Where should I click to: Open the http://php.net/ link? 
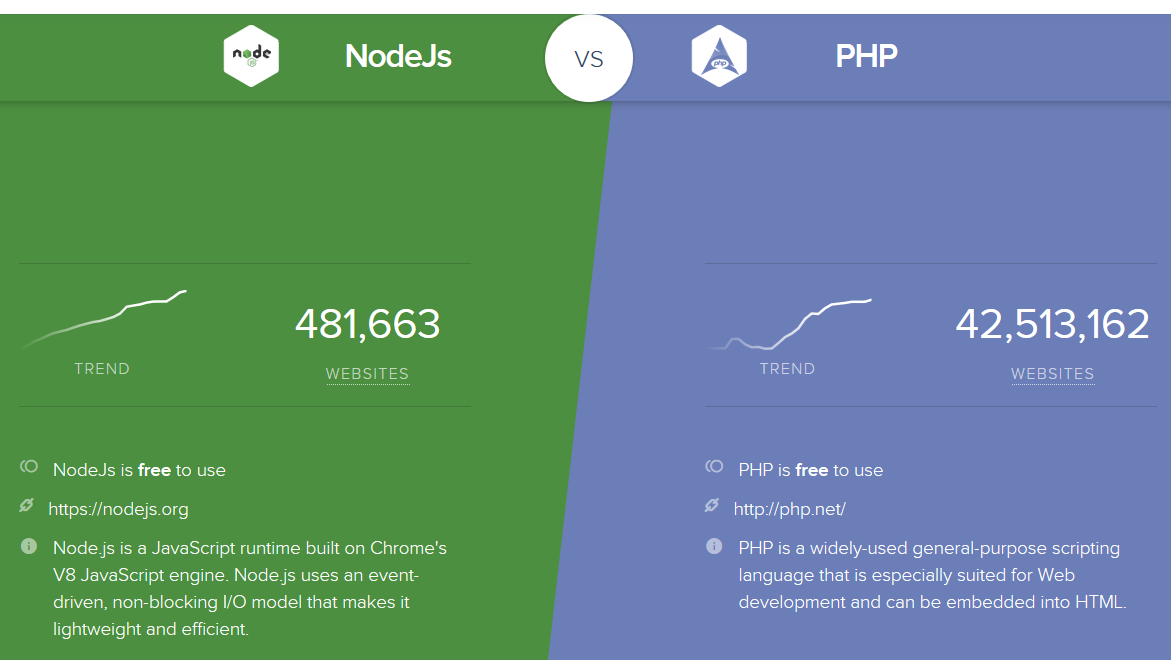point(789,509)
